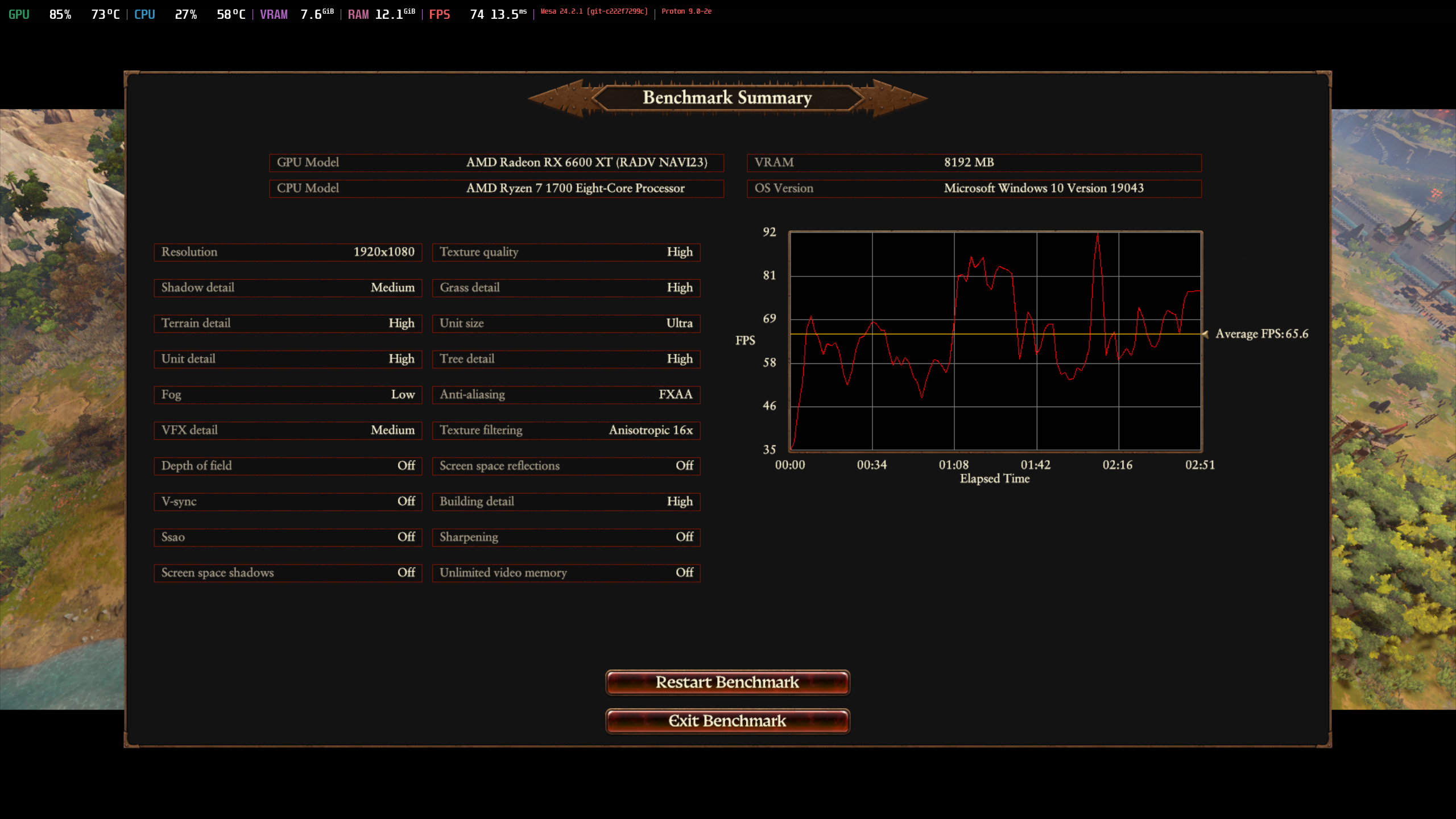Click the Exit Benchmark button

pyautogui.click(x=727, y=721)
